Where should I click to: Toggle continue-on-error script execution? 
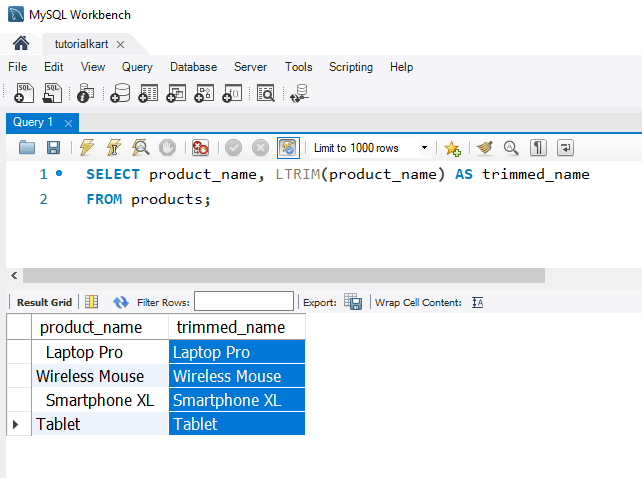click(x=201, y=147)
